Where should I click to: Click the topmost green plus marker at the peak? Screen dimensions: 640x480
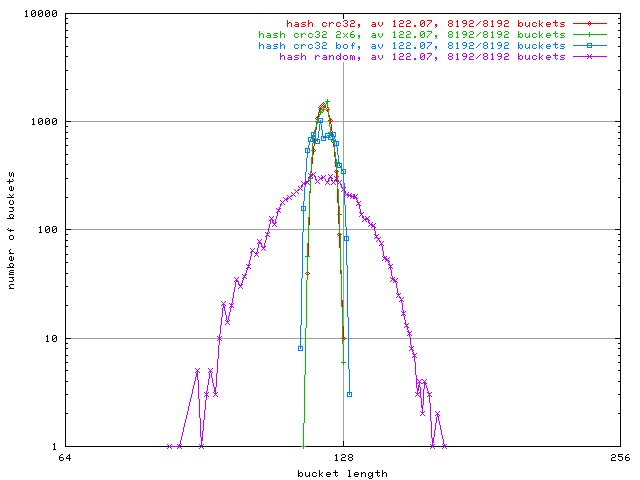(x=327, y=102)
